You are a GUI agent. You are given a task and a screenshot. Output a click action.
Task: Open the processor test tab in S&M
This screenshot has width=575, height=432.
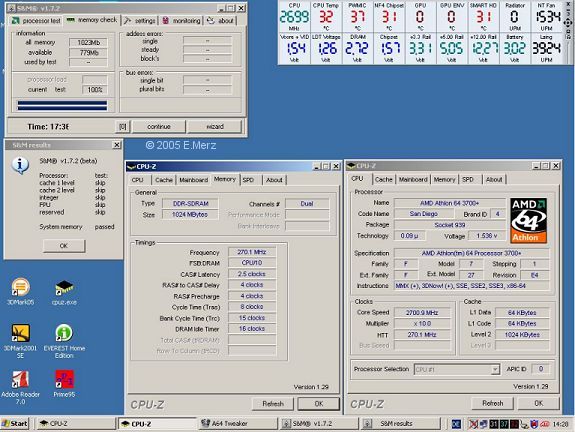[x=36, y=21]
